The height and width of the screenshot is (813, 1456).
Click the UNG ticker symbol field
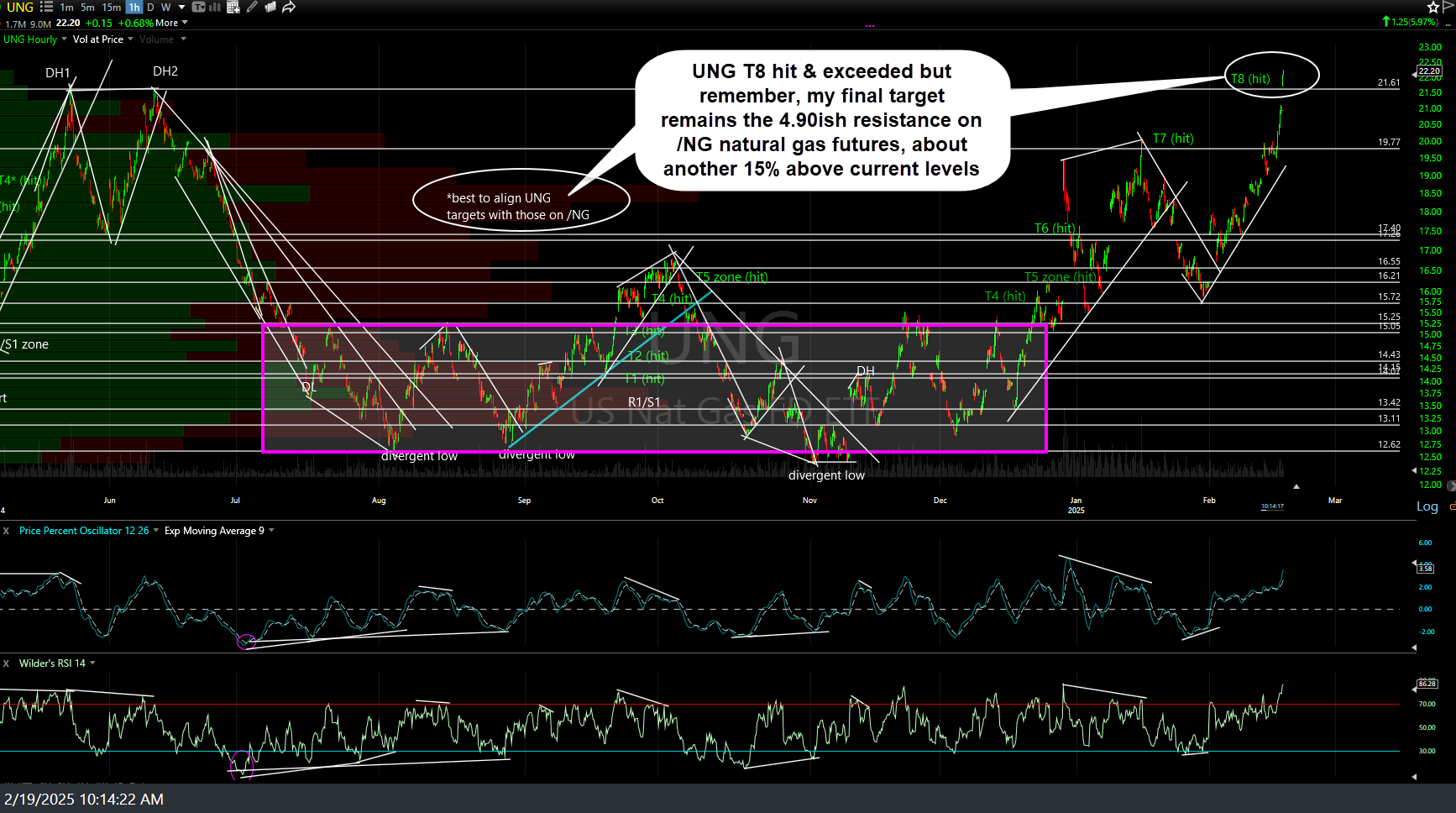pyautogui.click(x=20, y=7)
